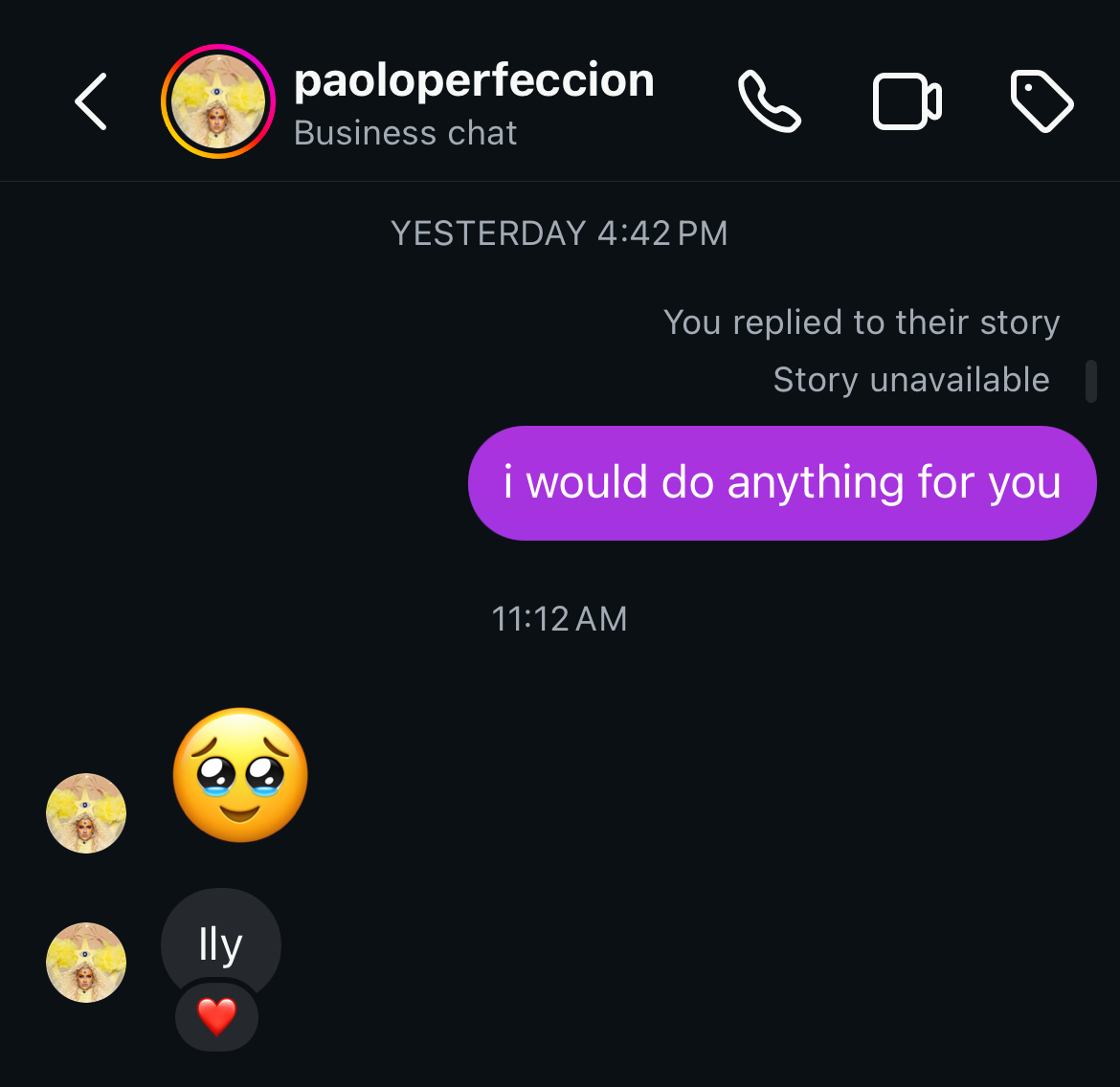Image resolution: width=1120 pixels, height=1087 pixels.
Task: Click the Story unavailable text
Action: (910, 380)
